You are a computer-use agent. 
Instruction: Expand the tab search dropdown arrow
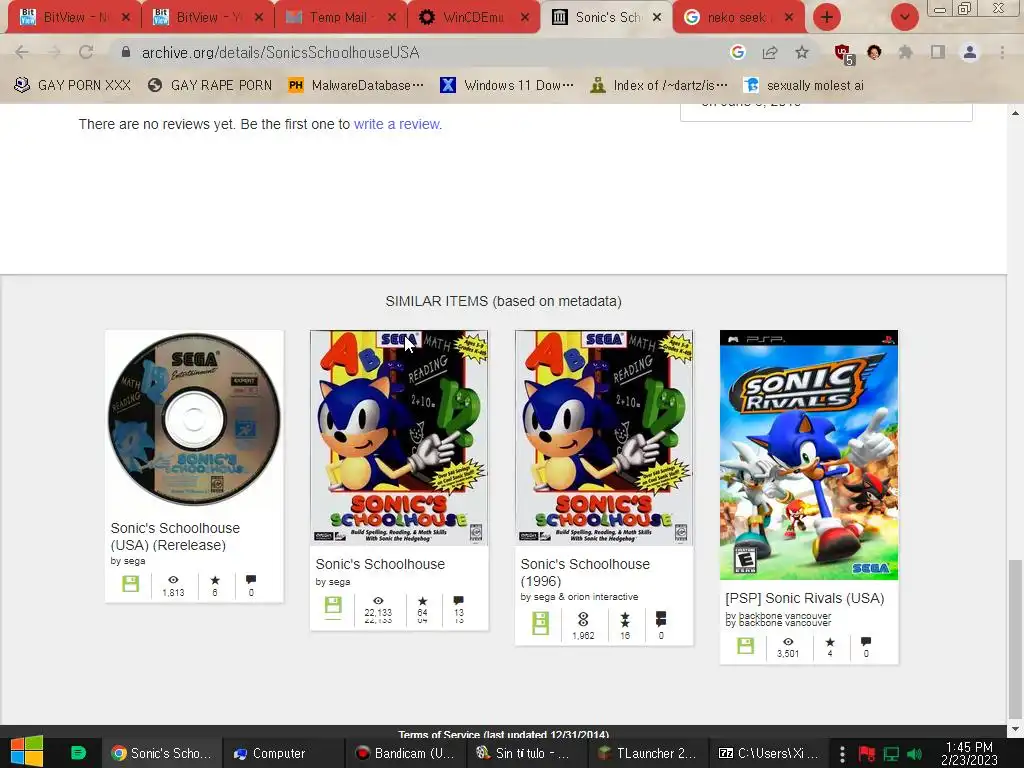pos(904,17)
